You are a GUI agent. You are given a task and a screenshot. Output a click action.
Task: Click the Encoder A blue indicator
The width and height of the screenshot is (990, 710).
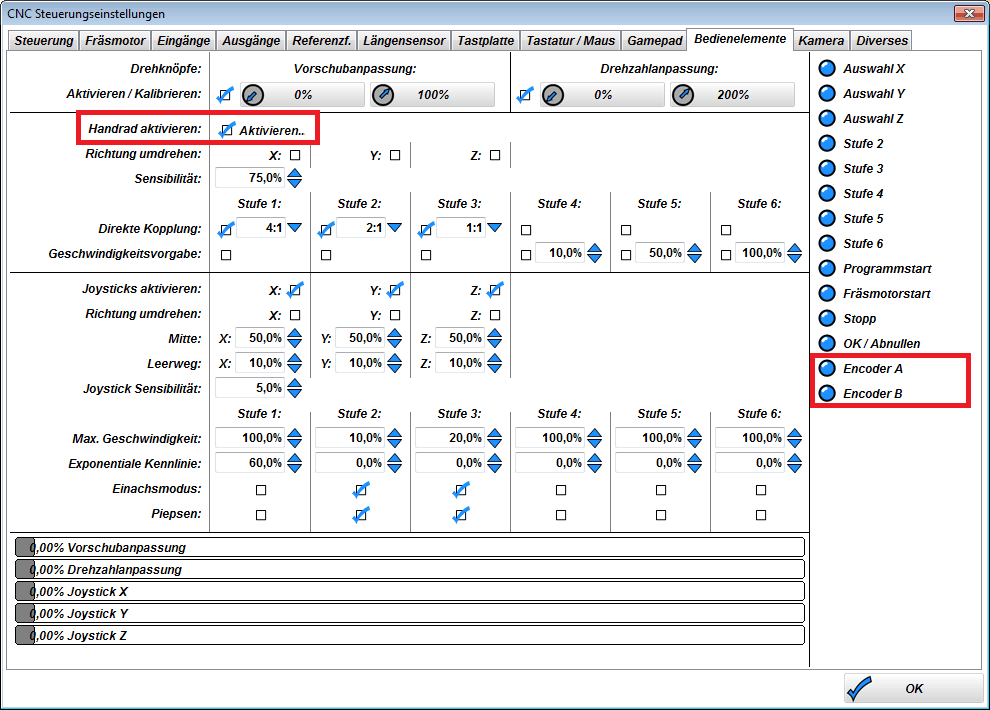(x=827, y=369)
